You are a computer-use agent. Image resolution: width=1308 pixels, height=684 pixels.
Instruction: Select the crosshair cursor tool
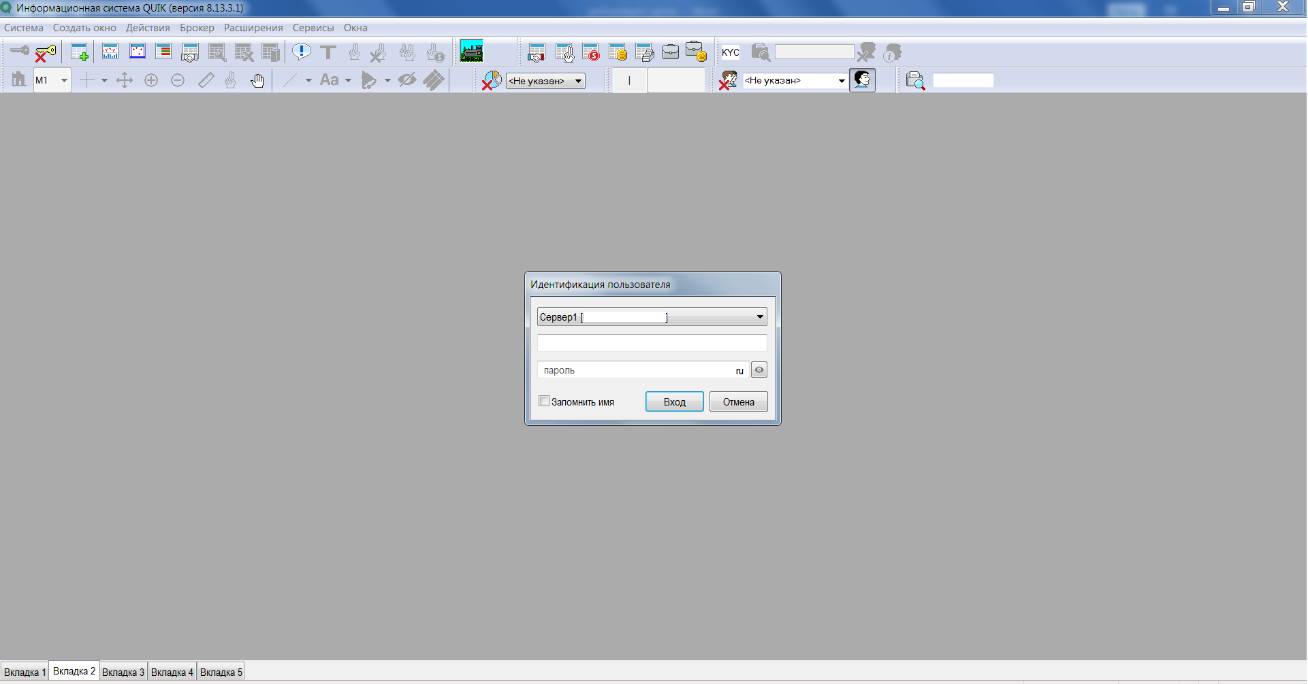[87, 80]
